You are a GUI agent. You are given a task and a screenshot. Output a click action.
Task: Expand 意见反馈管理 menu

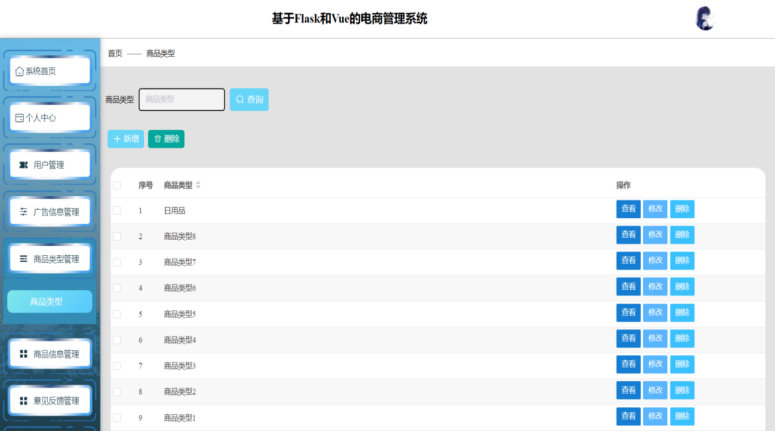(50, 401)
